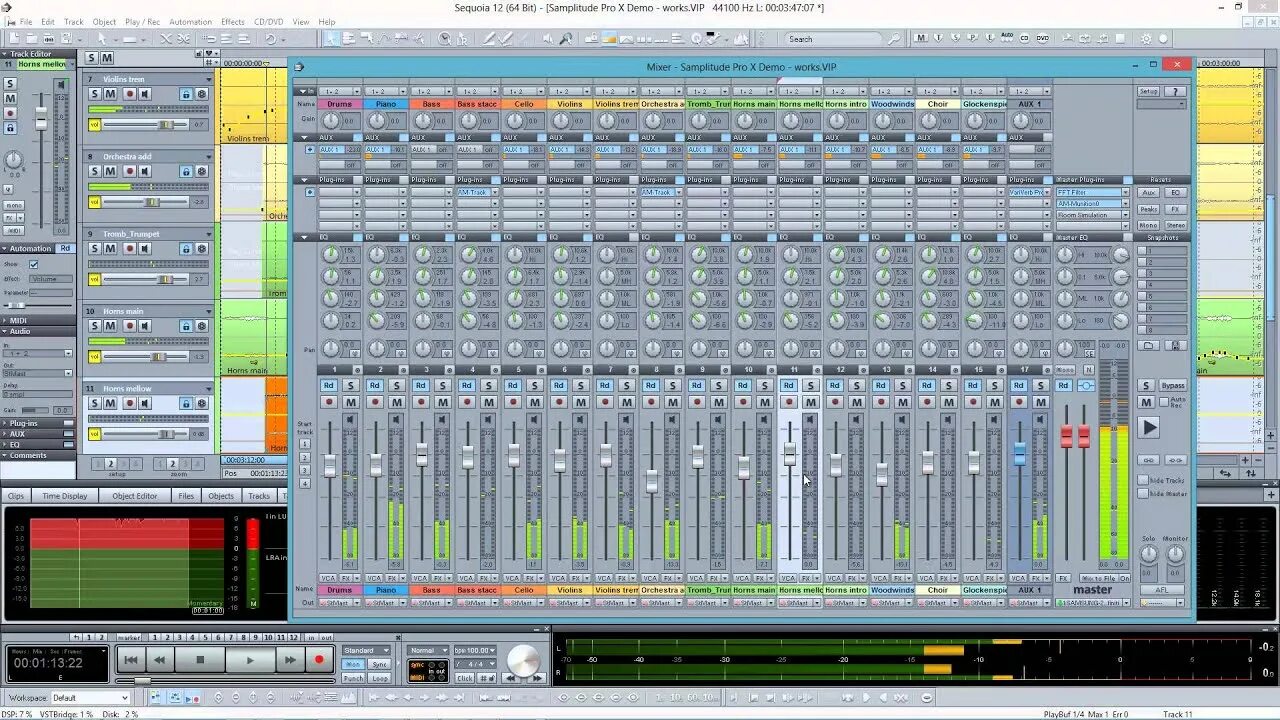
Task: Open the Automation menu
Action: click(190, 22)
